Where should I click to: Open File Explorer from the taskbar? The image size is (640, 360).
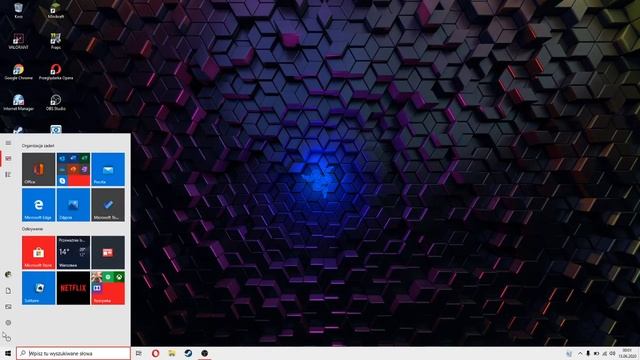coord(172,353)
